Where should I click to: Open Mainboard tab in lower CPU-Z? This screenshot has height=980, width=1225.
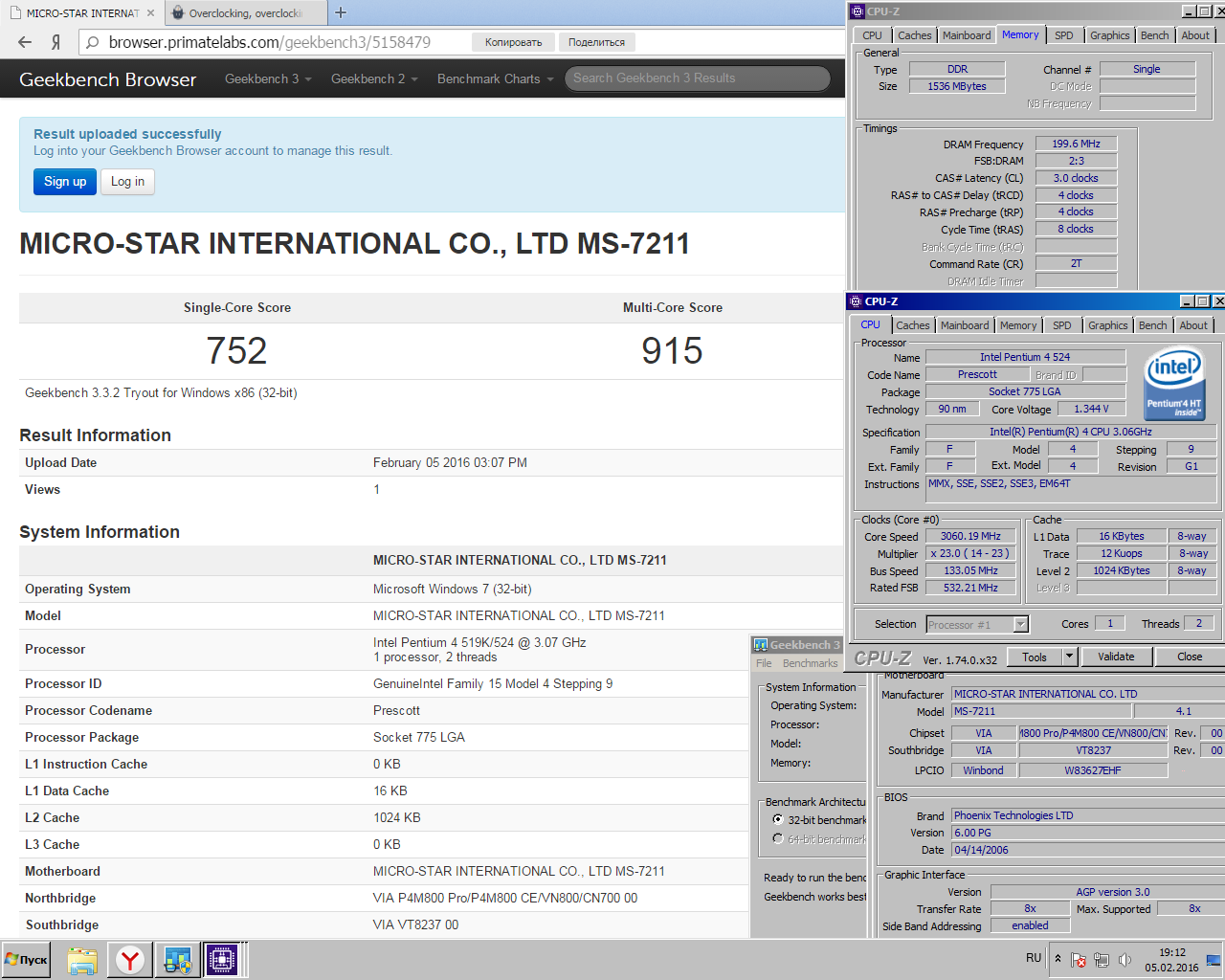[x=965, y=325]
